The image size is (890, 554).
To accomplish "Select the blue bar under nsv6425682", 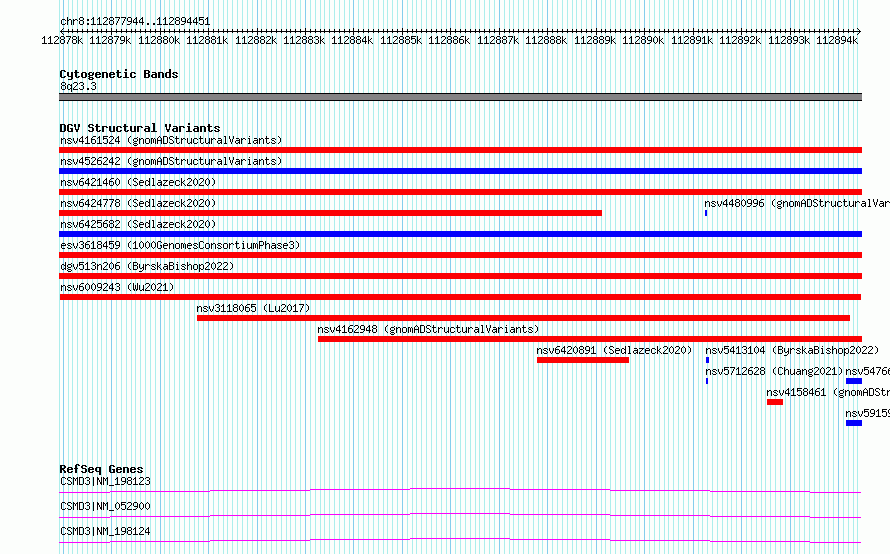I will point(460,234).
